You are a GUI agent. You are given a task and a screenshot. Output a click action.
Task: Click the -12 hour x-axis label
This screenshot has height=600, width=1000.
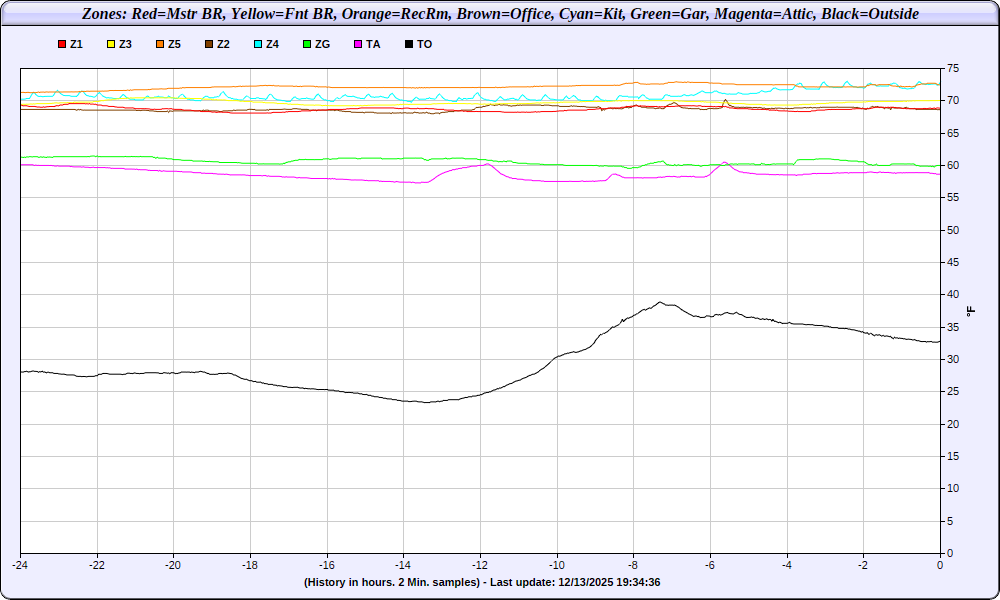coord(480,566)
